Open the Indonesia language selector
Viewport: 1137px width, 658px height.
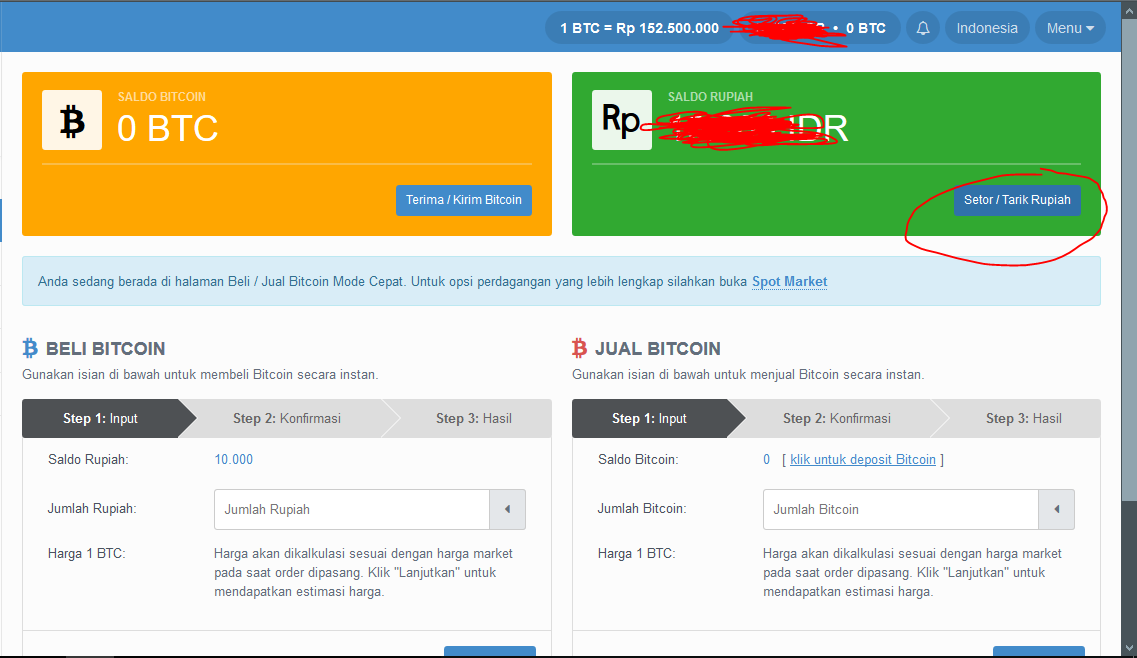(x=987, y=27)
